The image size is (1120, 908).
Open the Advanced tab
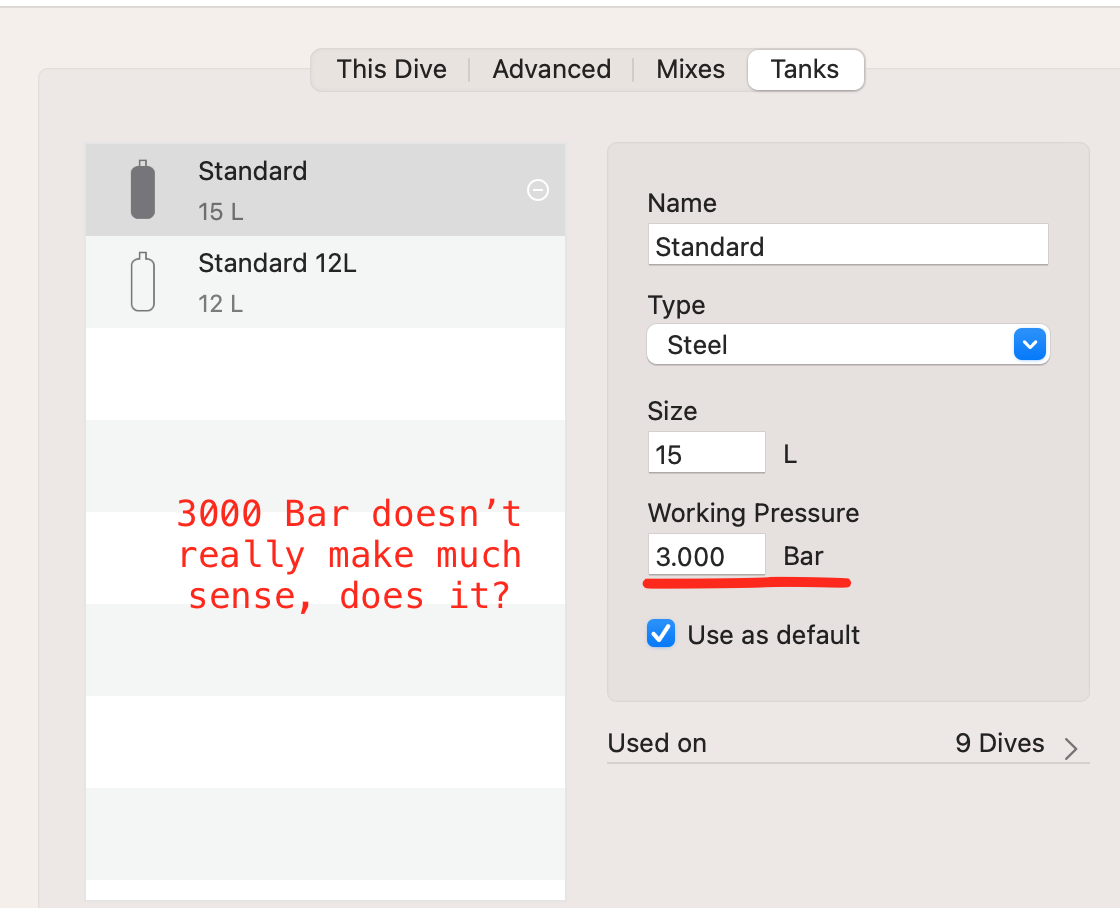click(551, 69)
